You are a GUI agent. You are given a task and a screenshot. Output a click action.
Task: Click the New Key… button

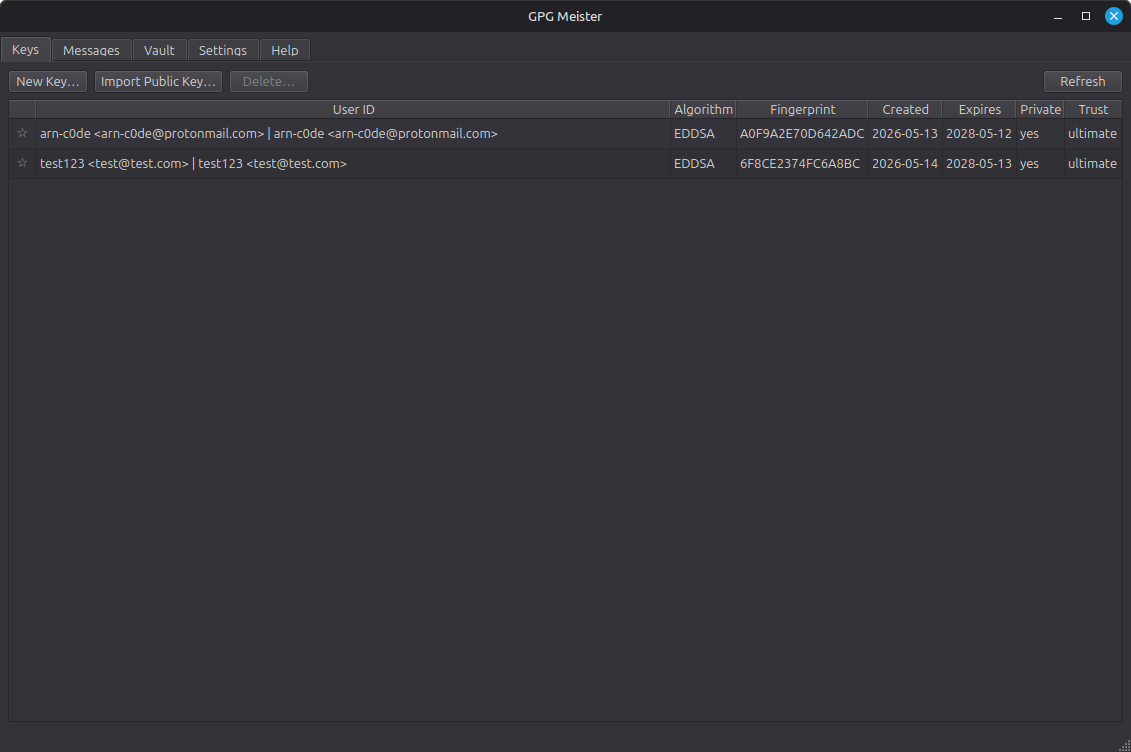tap(48, 81)
